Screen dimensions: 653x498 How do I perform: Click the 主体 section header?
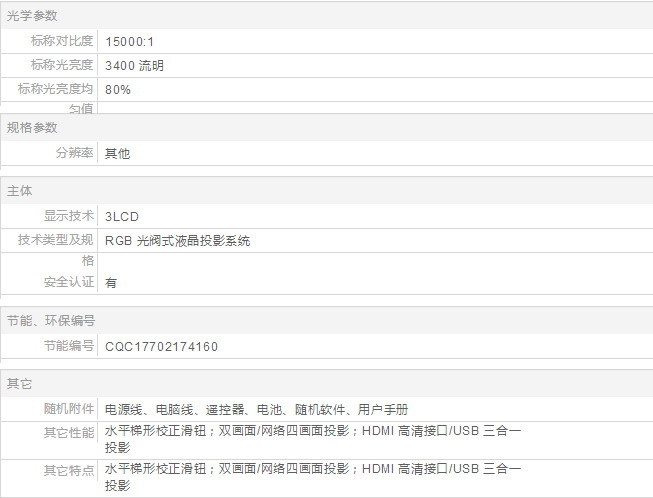[x=20, y=191]
